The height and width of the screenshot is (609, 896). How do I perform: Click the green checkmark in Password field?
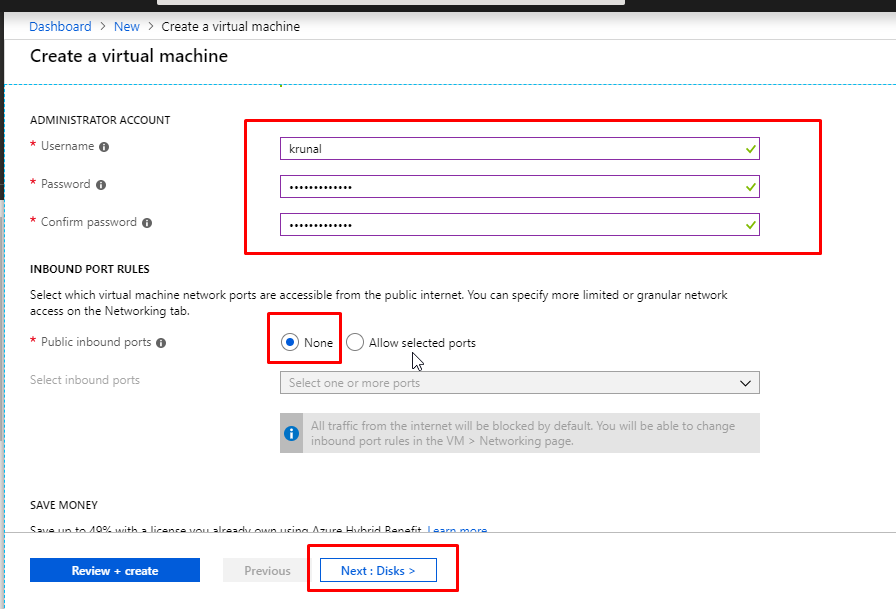(x=750, y=187)
